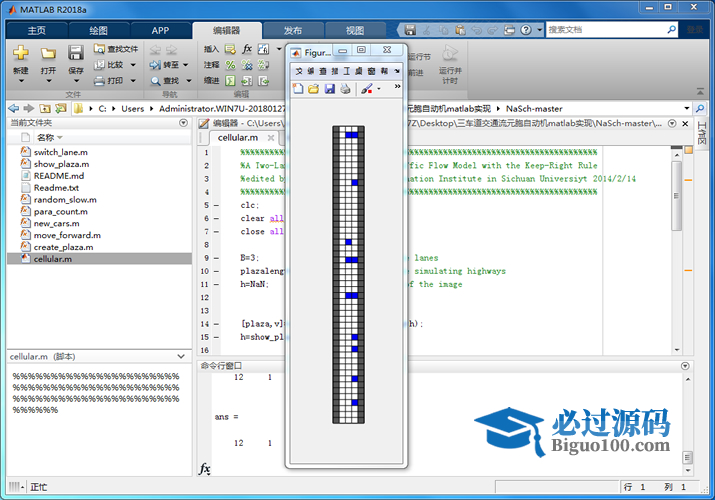Click the 搜索文档 search documentation field
The height and width of the screenshot is (500, 715).
click(606, 30)
